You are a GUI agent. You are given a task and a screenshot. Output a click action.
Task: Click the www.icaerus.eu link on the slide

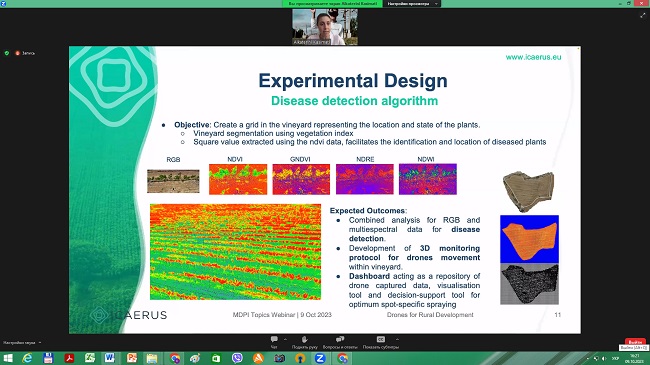point(533,57)
